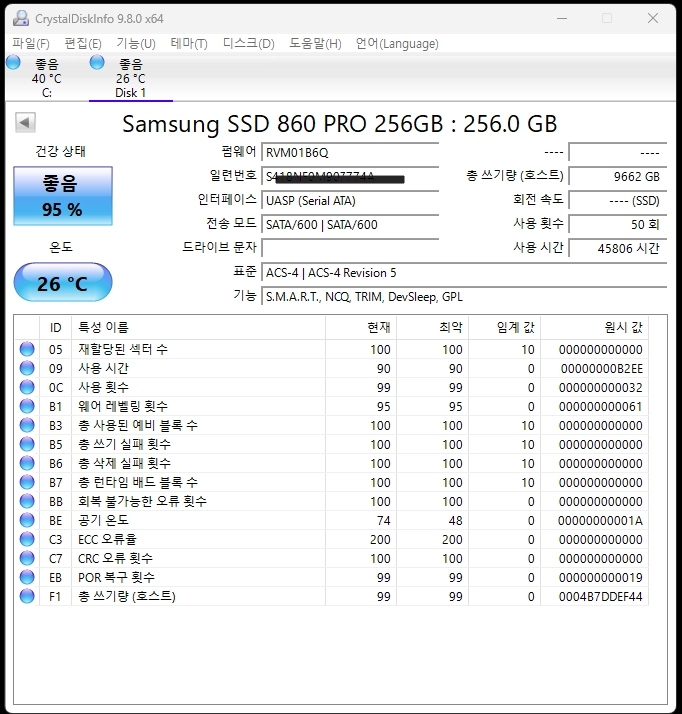
Task: Click the 사용 횟수 value 50 회
Action: [x=618, y=224]
